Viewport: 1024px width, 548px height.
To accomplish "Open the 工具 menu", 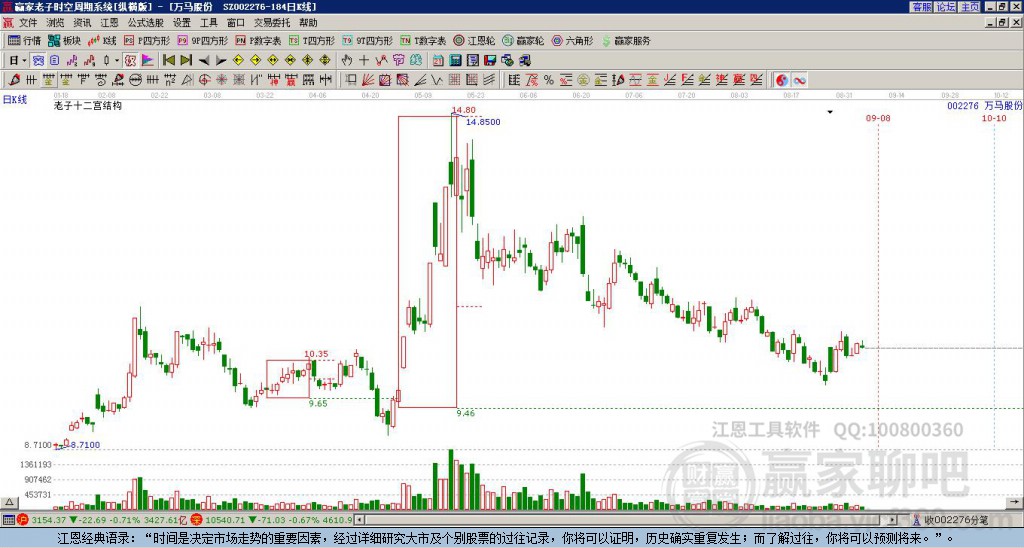I will (208, 23).
